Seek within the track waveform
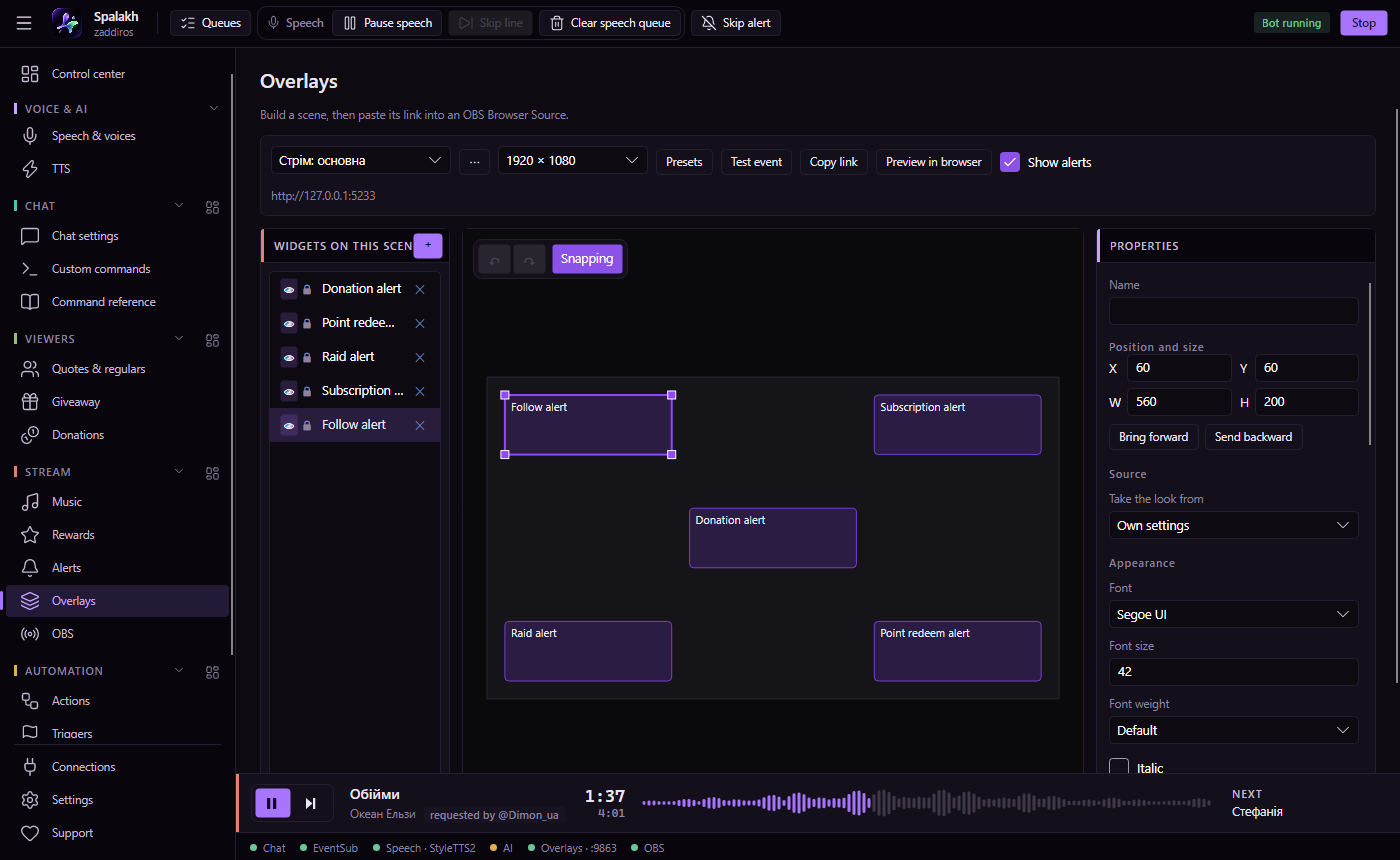 point(926,803)
